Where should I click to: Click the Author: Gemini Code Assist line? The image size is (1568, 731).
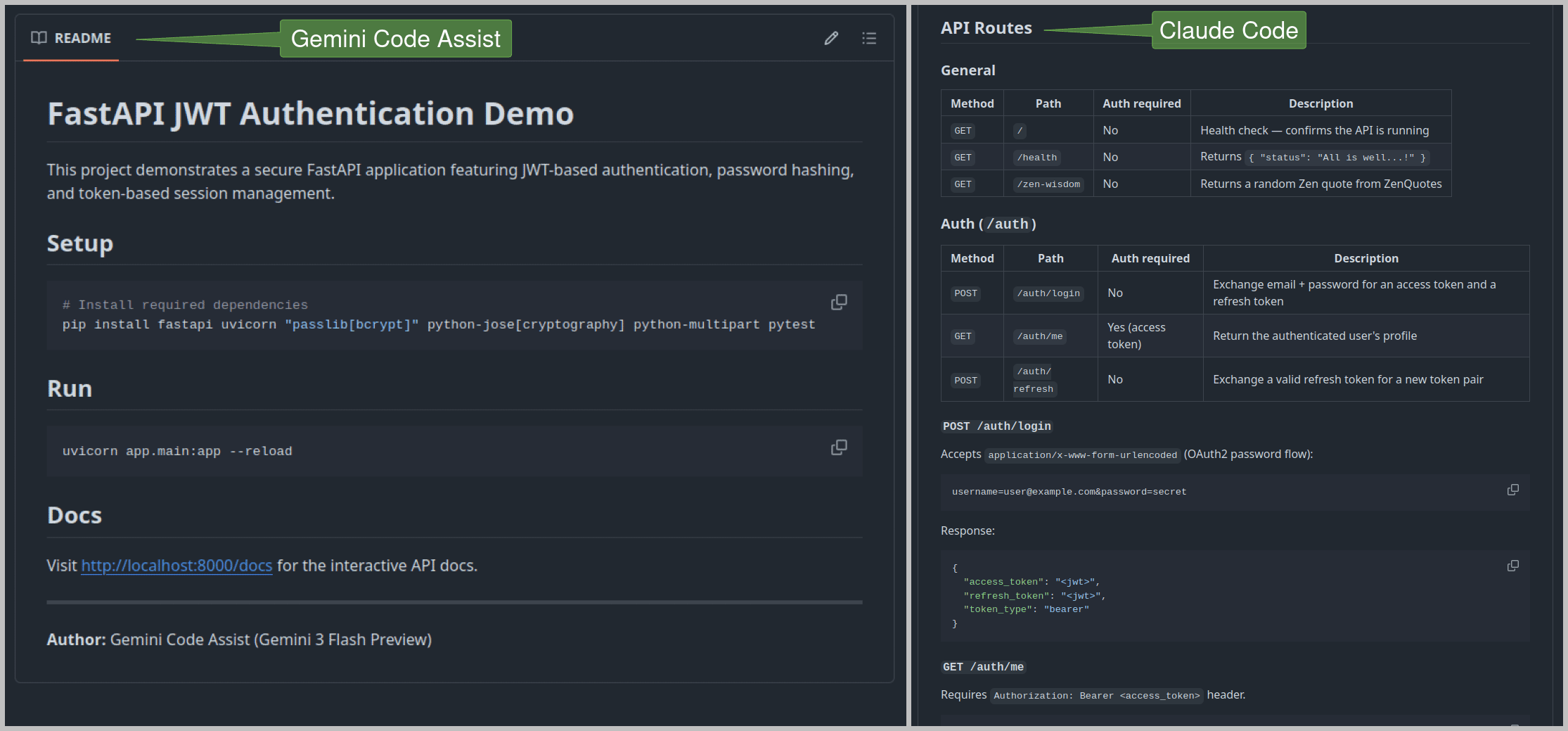239,640
